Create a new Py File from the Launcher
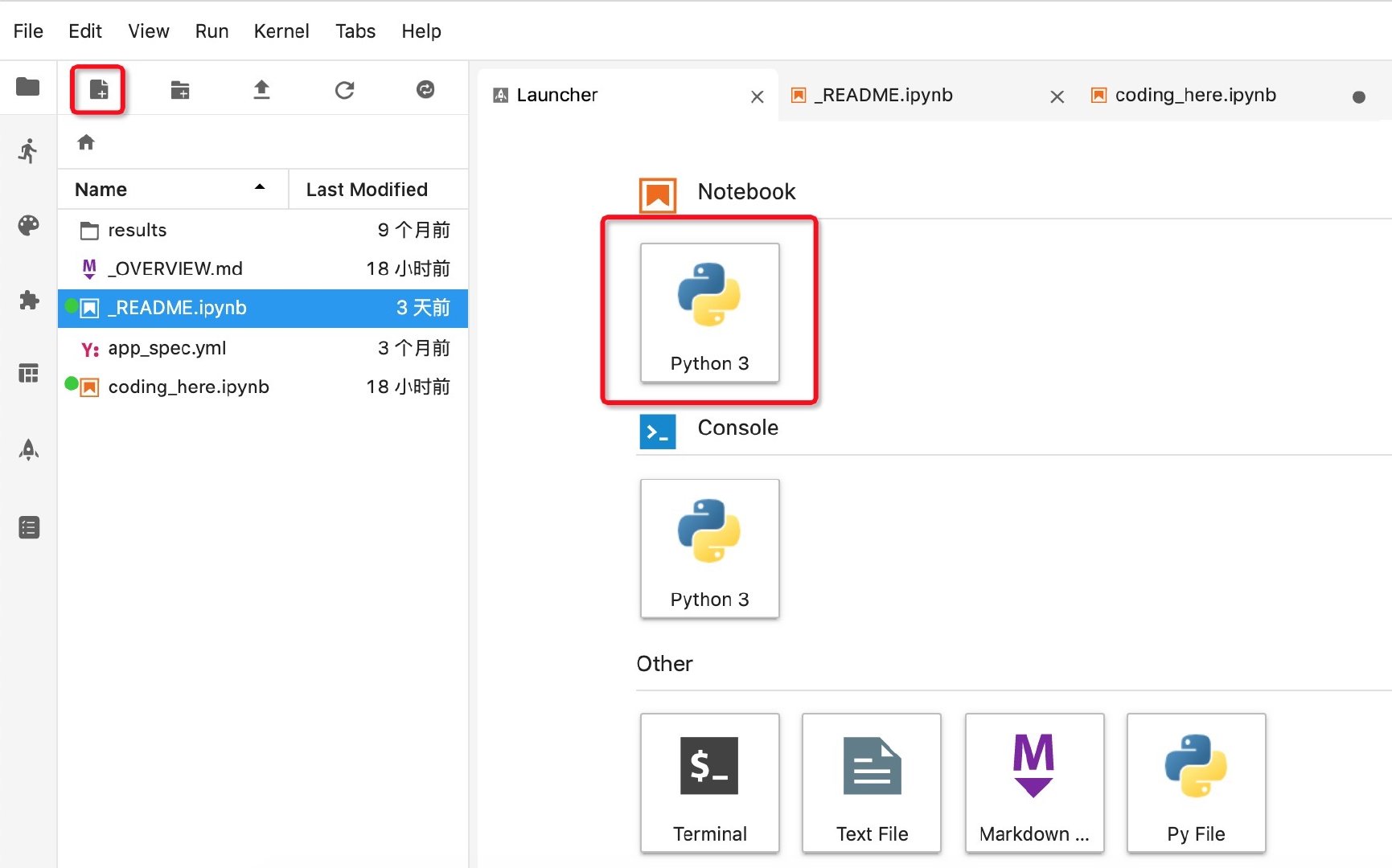The image size is (1392, 868). [x=1196, y=783]
